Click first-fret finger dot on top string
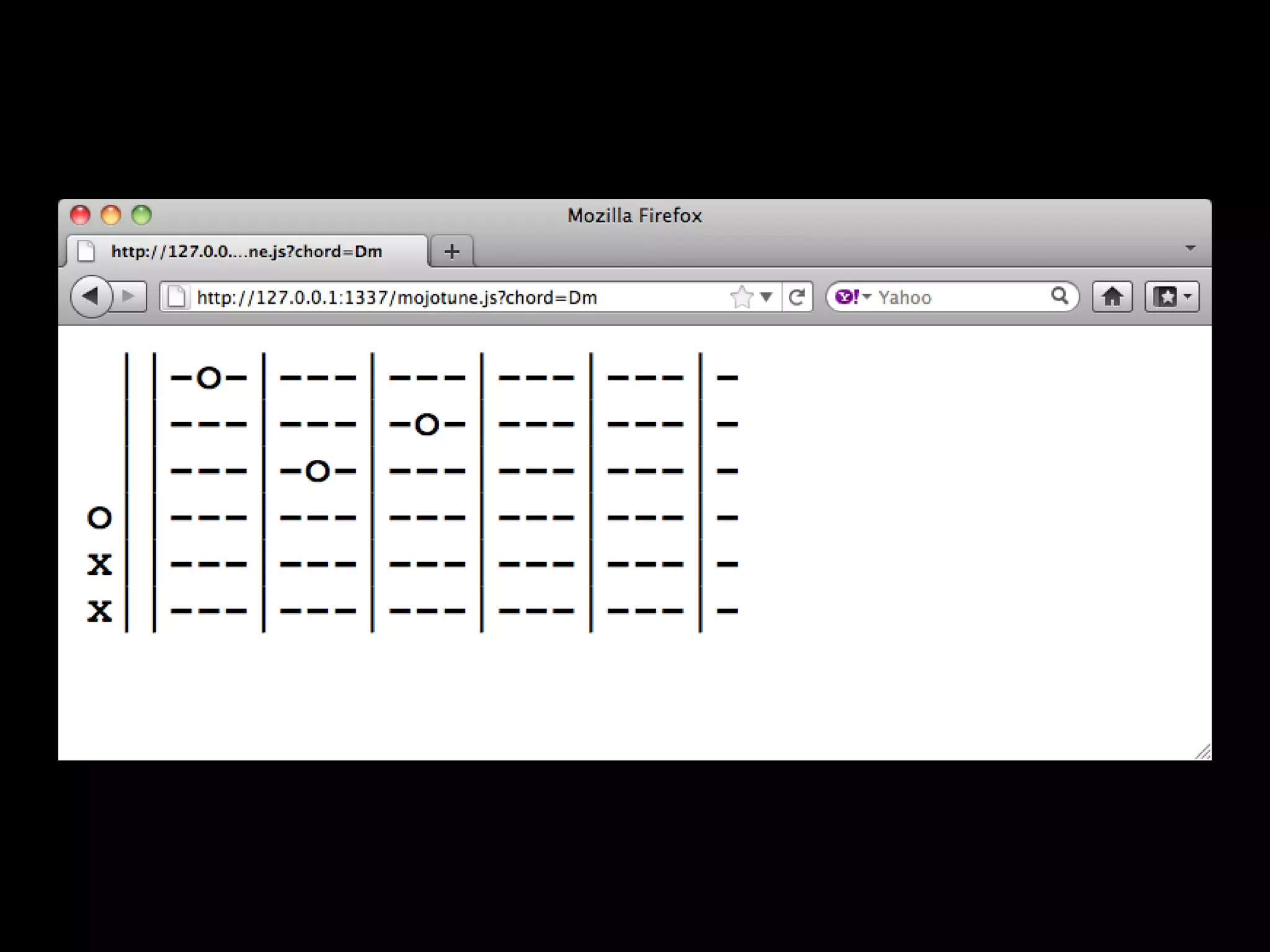 click(x=209, y=377)
